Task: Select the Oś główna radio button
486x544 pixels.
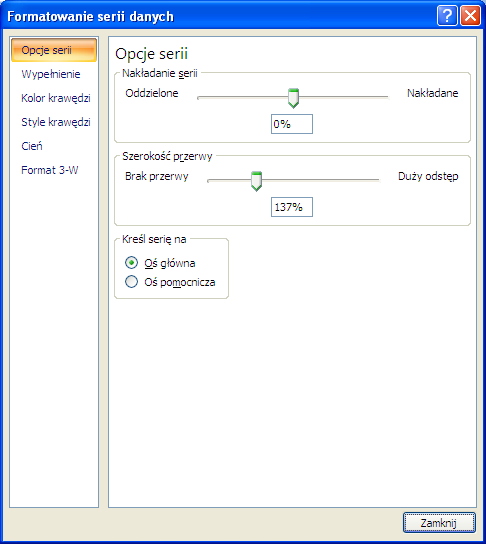Action: [131, 263]
